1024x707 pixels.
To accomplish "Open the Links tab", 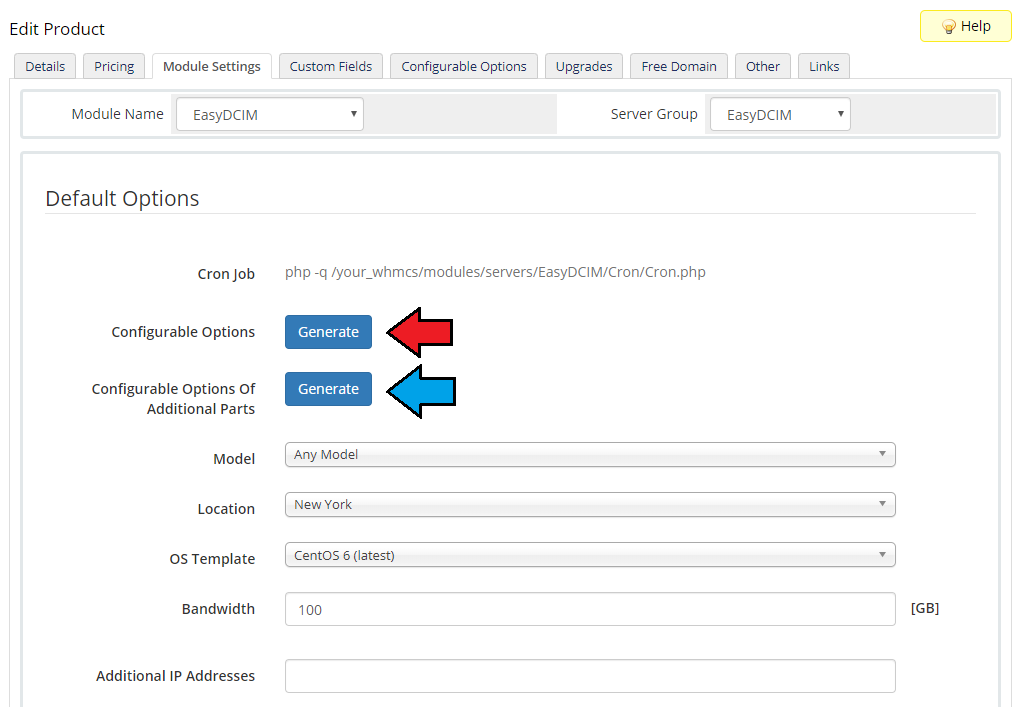I will coord(824,67).
